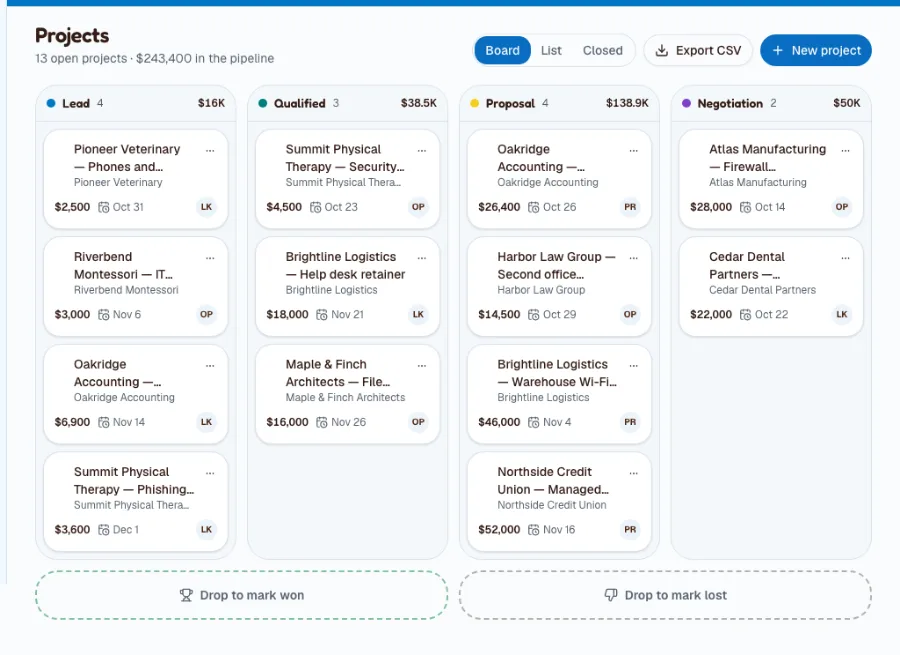
Task: Click the blue Lead stage dot
Action: (51, 103)
